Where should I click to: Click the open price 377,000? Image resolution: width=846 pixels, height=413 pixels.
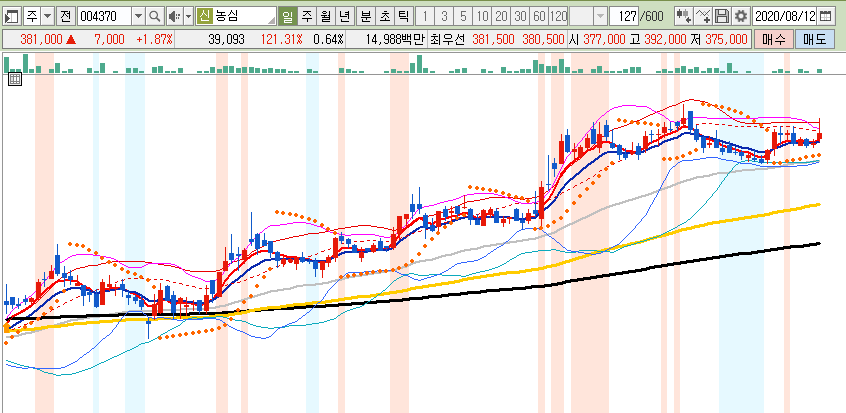(x=604, y=39)
